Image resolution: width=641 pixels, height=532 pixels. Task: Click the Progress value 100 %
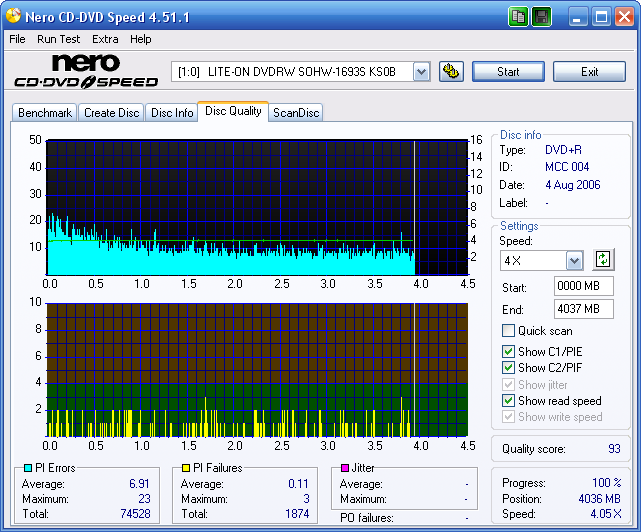coord(607,483)
